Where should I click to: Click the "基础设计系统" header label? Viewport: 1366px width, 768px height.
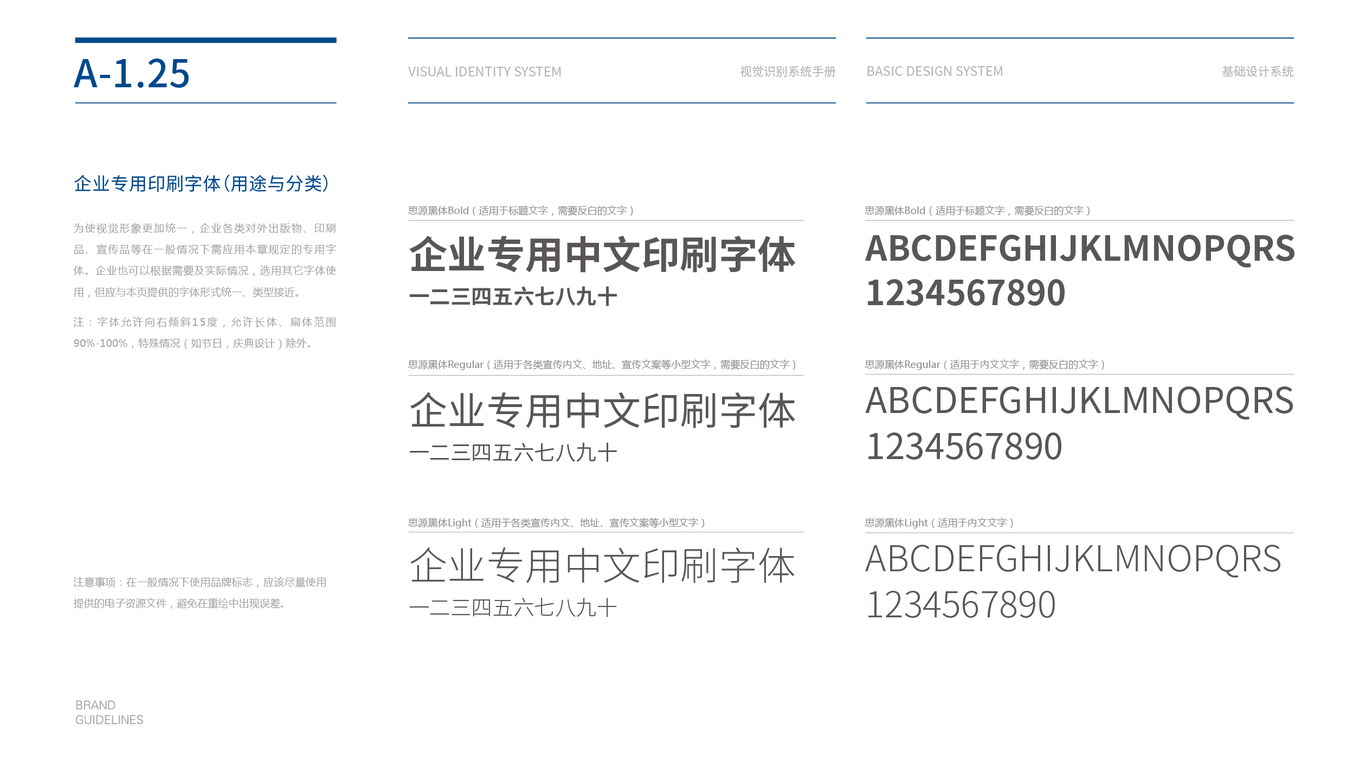tap(1258, 72)
